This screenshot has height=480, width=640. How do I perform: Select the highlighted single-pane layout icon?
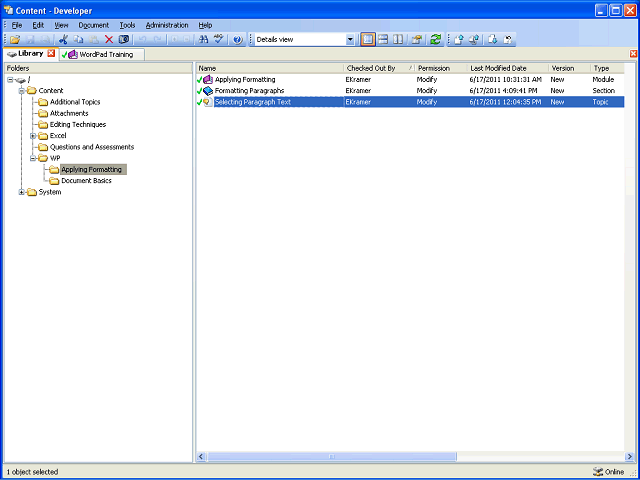click(368, 40)
